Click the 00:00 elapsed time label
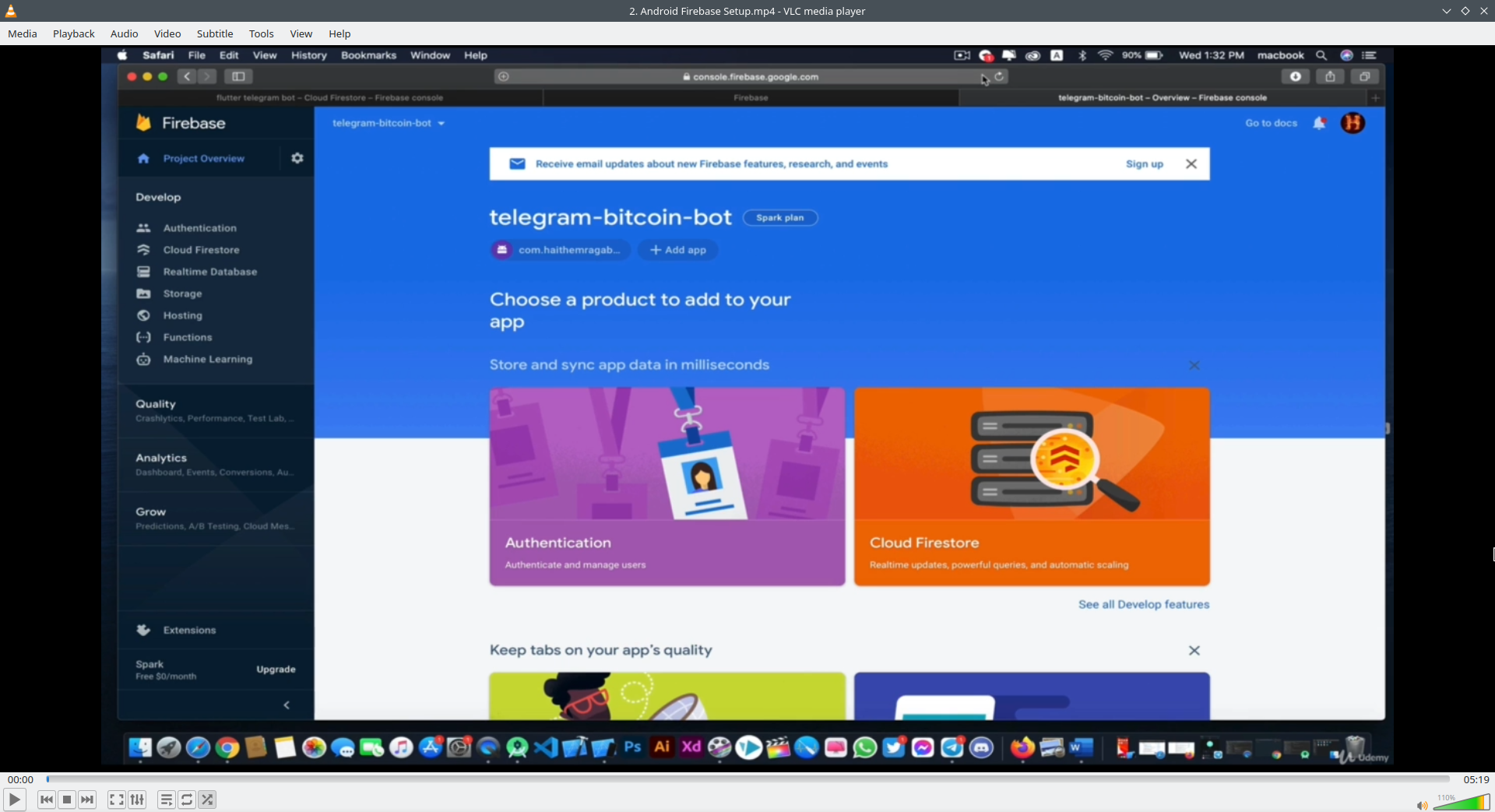Screen dimensions: 1495x812 (20, 779)
